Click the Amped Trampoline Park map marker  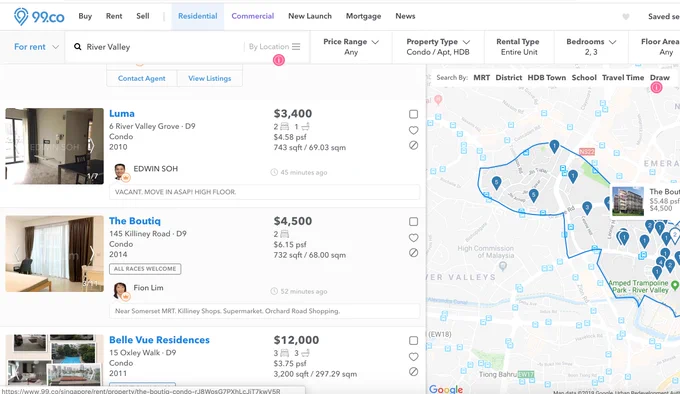pyautogui.click(x=674, y=285)
